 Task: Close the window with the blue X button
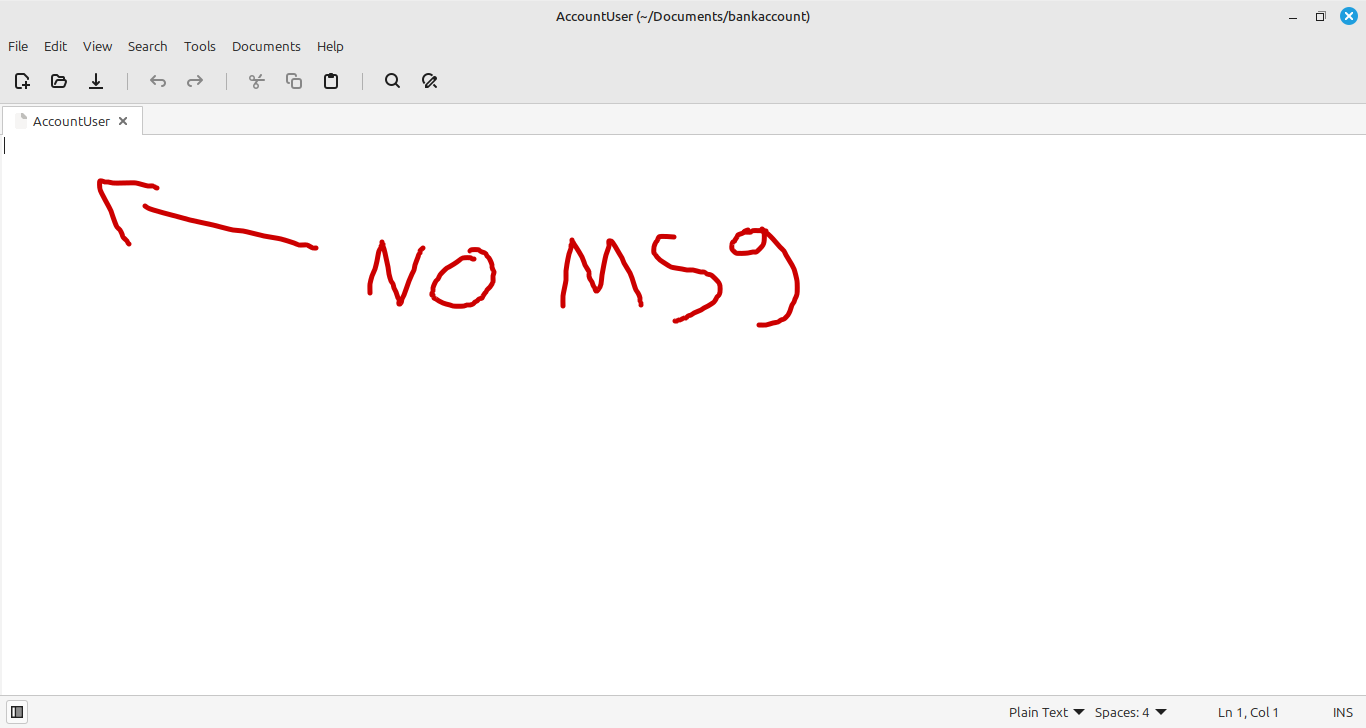point(1348,16)
